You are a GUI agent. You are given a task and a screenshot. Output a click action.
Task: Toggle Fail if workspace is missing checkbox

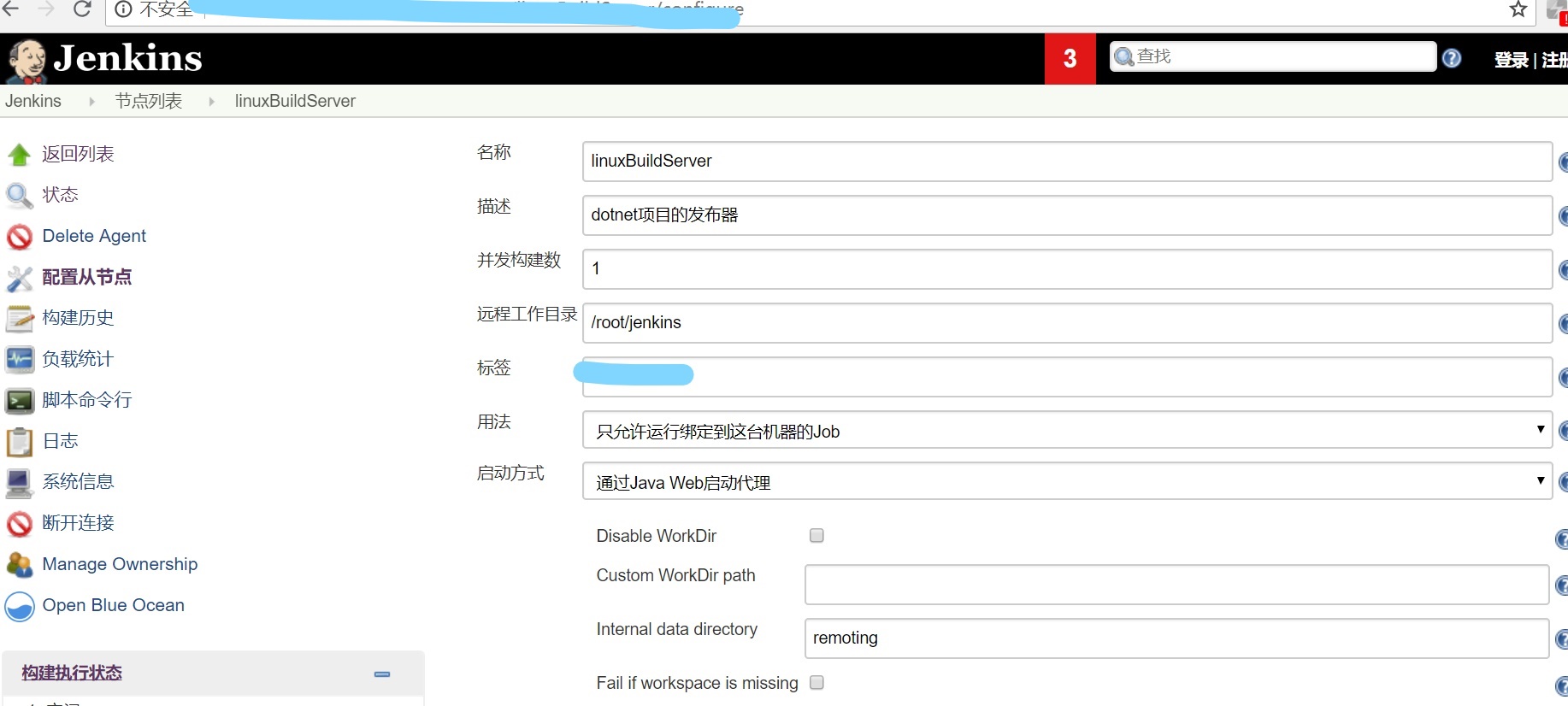pyautogui.click(x=816, y=682)
